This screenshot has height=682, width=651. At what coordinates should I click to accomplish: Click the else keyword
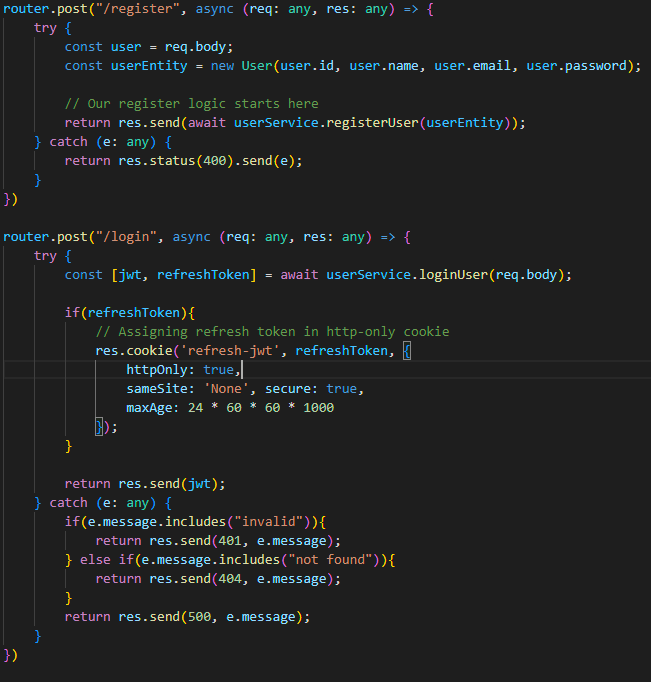95,559
